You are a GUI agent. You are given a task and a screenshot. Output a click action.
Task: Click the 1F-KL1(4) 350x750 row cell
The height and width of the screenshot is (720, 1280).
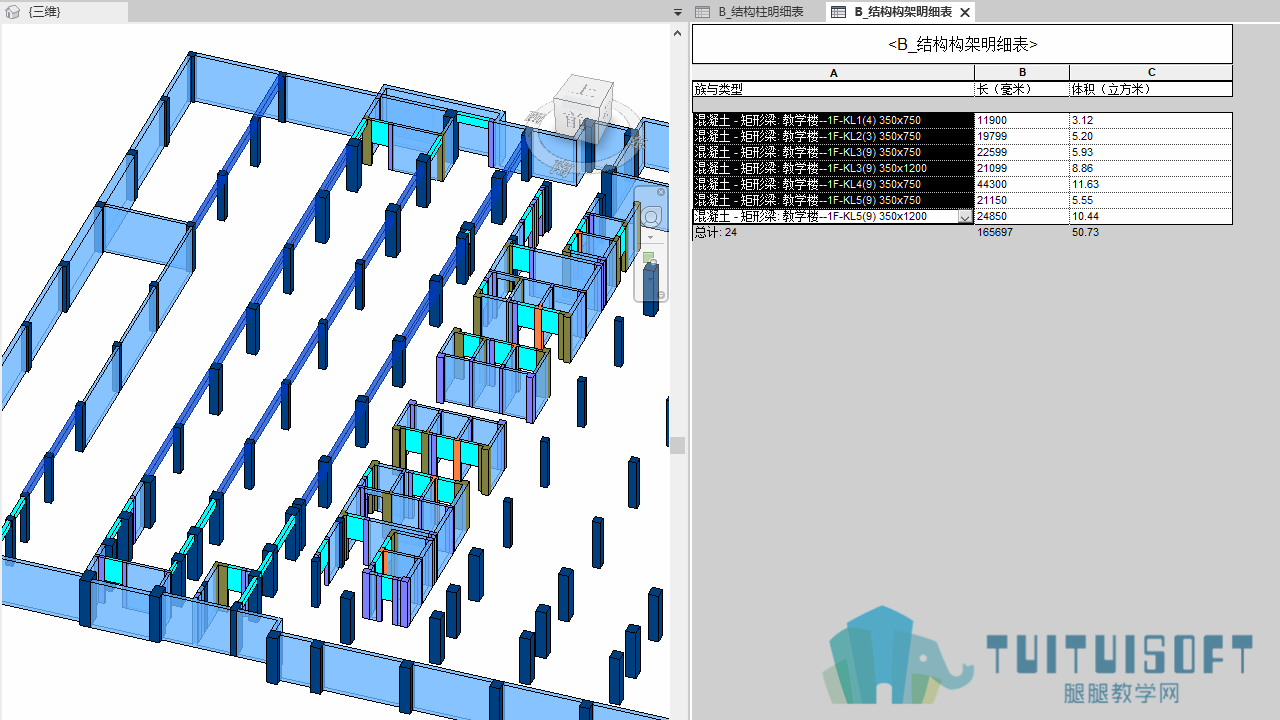(x=833, y=120)
